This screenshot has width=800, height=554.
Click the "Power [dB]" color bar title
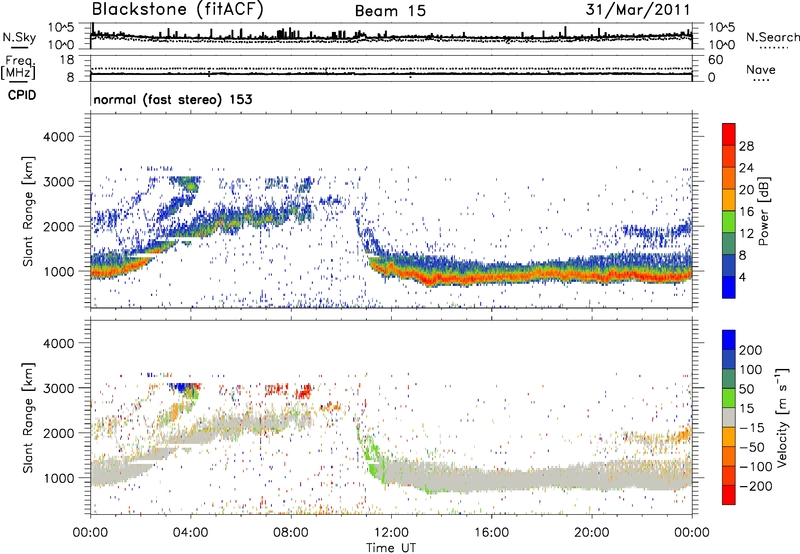click(x=763, y=211)
